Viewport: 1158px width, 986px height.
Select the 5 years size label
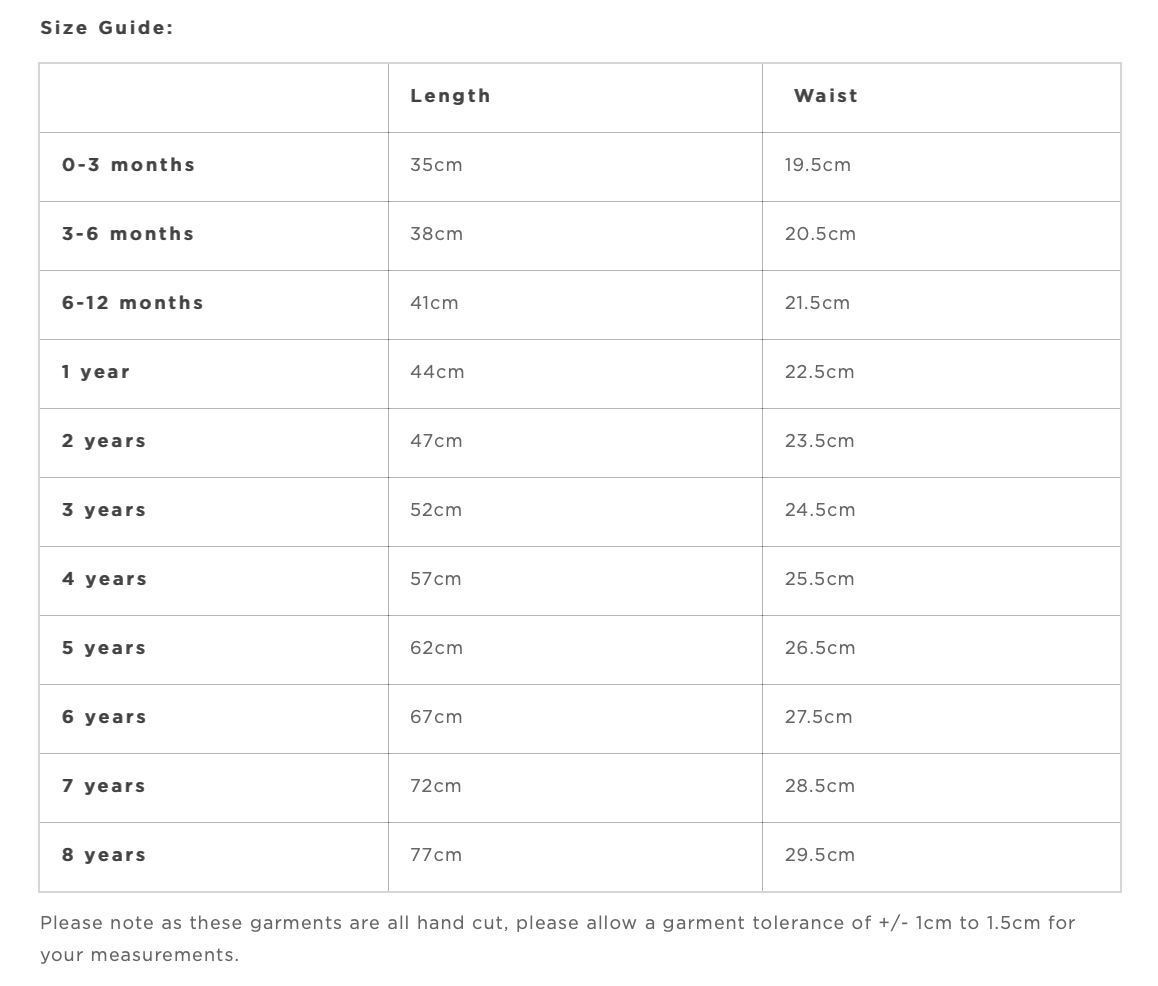pyautogui.click(x=104, y=648)
